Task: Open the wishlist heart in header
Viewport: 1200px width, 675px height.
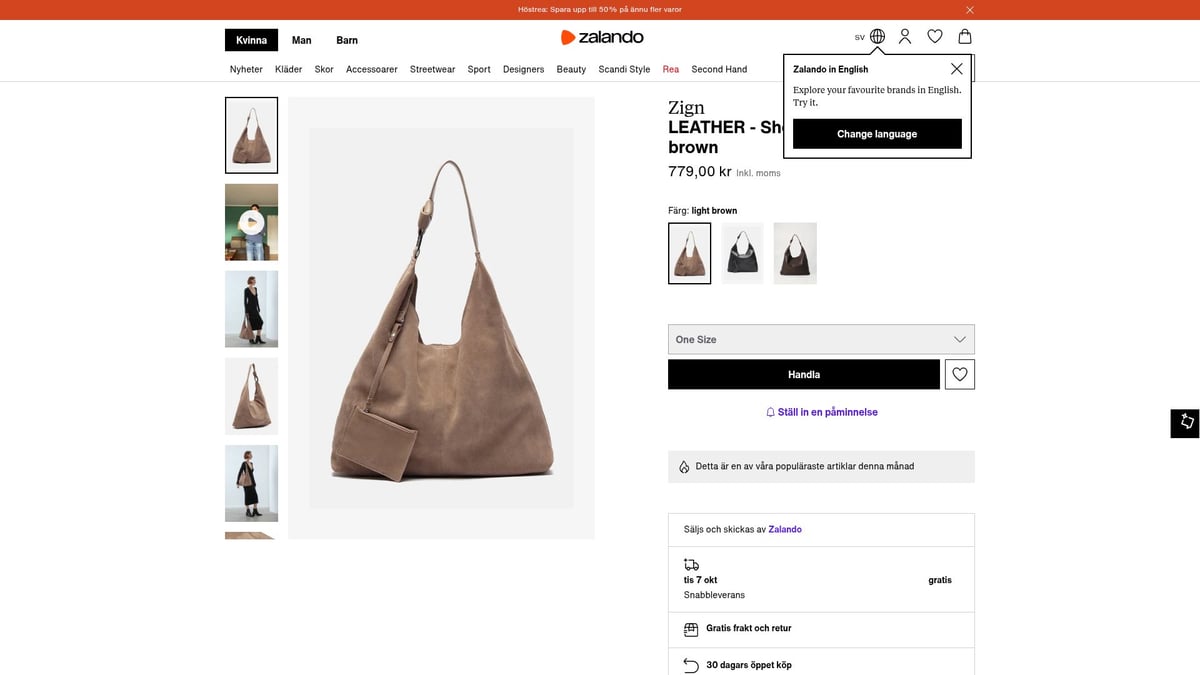Action: click(x=935, y=37)
